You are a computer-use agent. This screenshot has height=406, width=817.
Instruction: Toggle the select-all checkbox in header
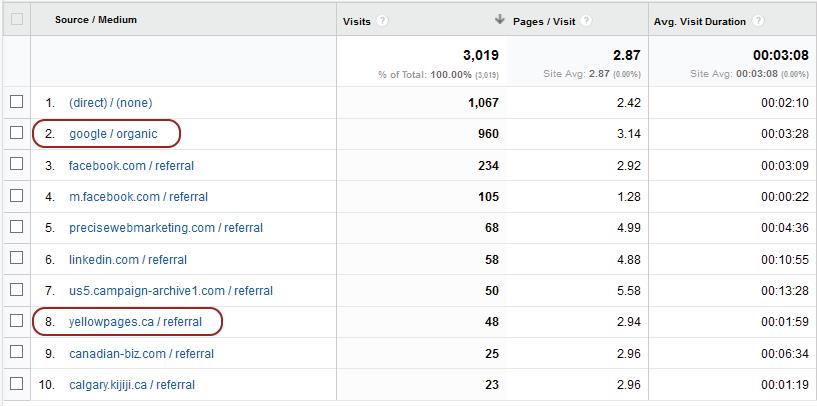tap(16, 19)
